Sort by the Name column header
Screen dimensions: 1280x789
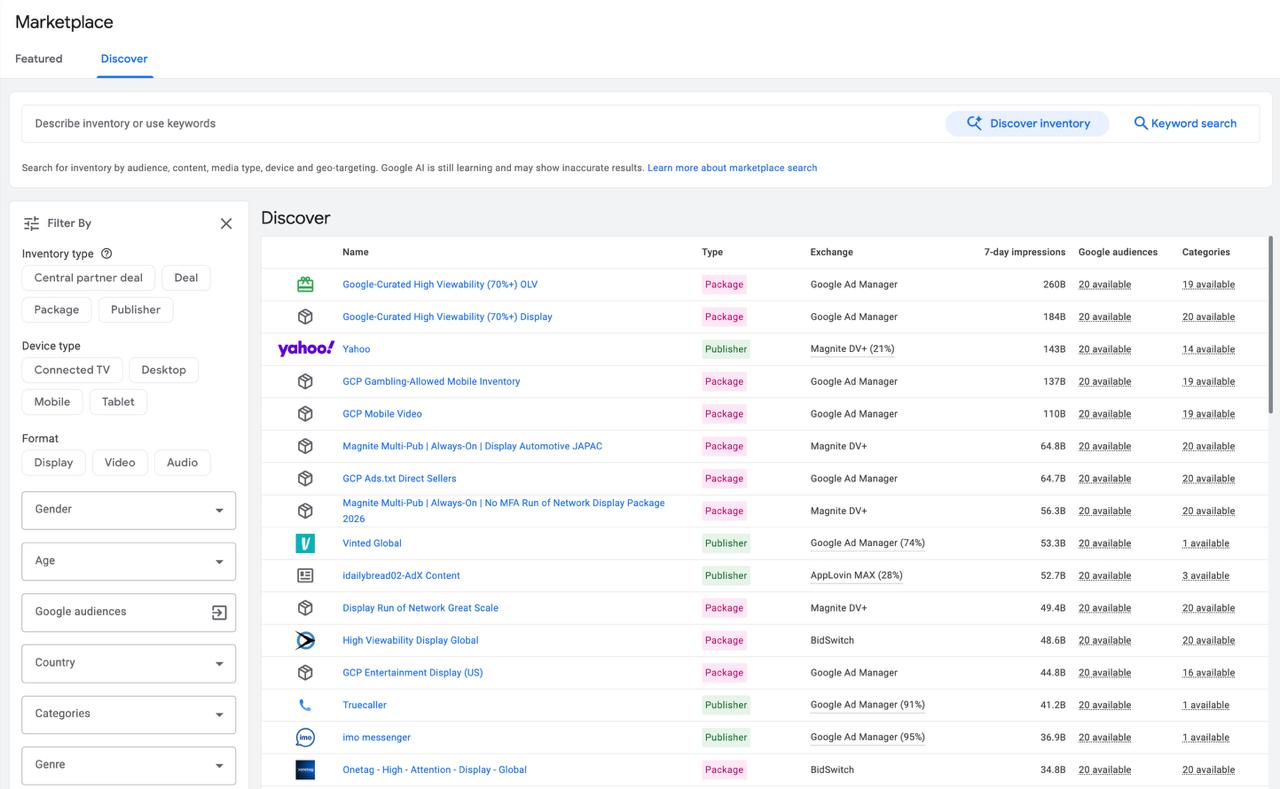355,252
